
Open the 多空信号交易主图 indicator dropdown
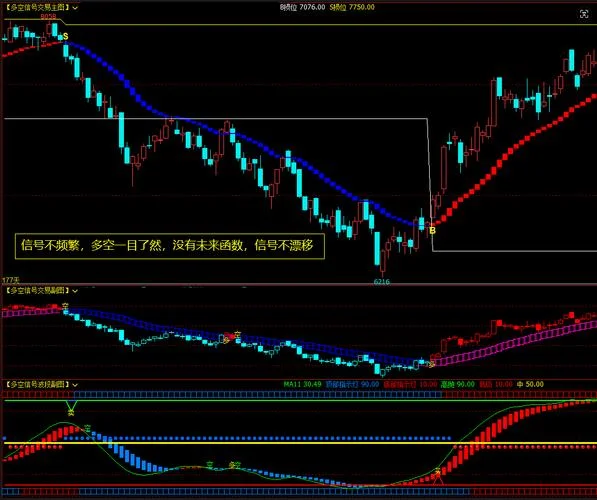tap(75, 8)
